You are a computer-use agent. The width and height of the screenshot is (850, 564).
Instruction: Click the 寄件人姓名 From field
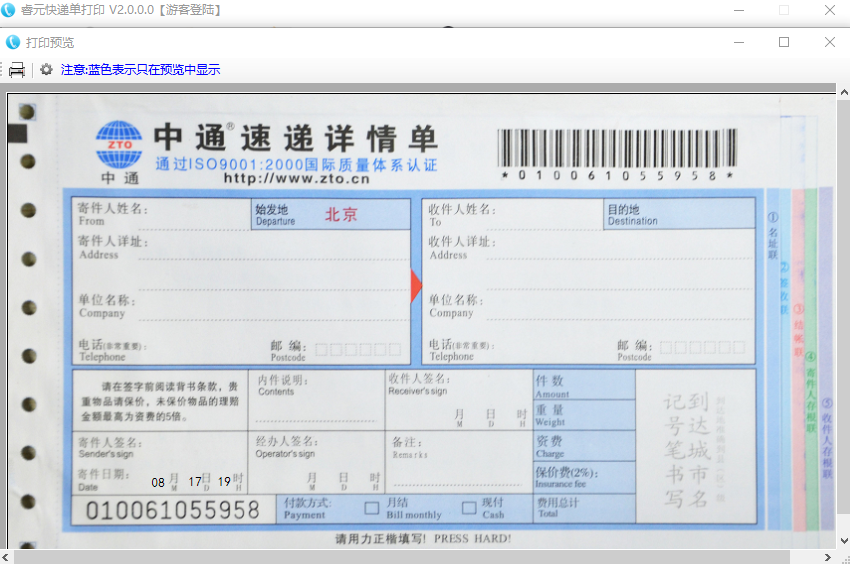coord(162,214)
